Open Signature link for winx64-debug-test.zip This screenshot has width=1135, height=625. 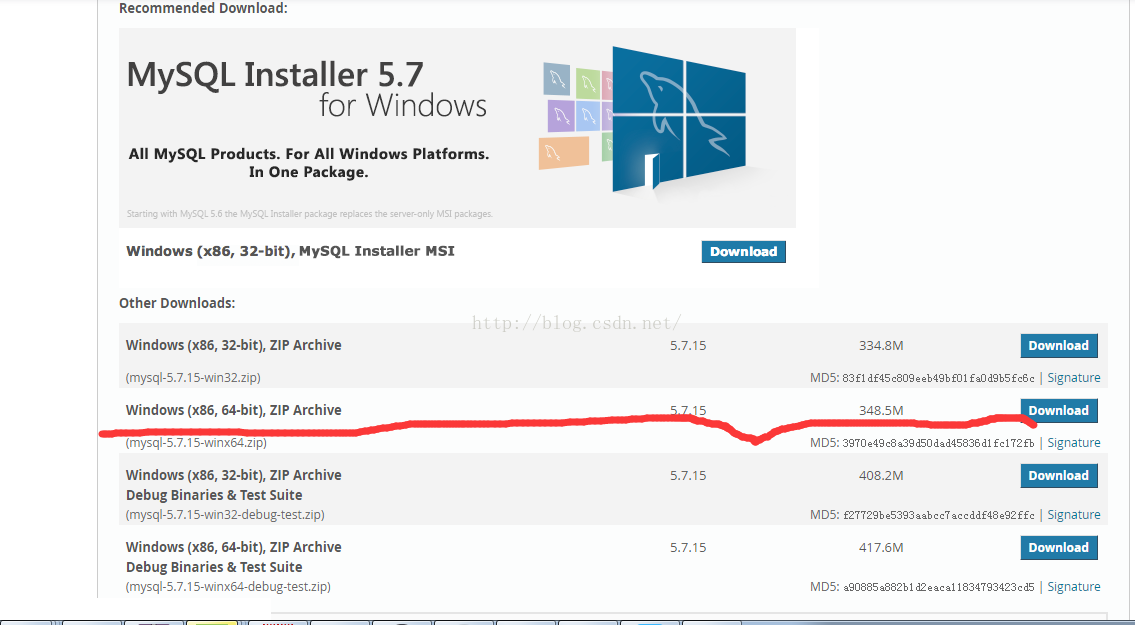1073,587
